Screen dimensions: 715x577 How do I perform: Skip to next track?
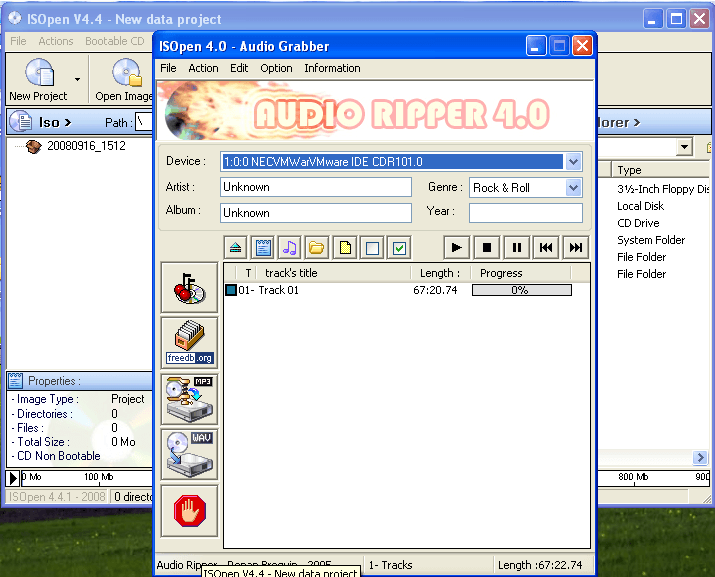(576, 248)
